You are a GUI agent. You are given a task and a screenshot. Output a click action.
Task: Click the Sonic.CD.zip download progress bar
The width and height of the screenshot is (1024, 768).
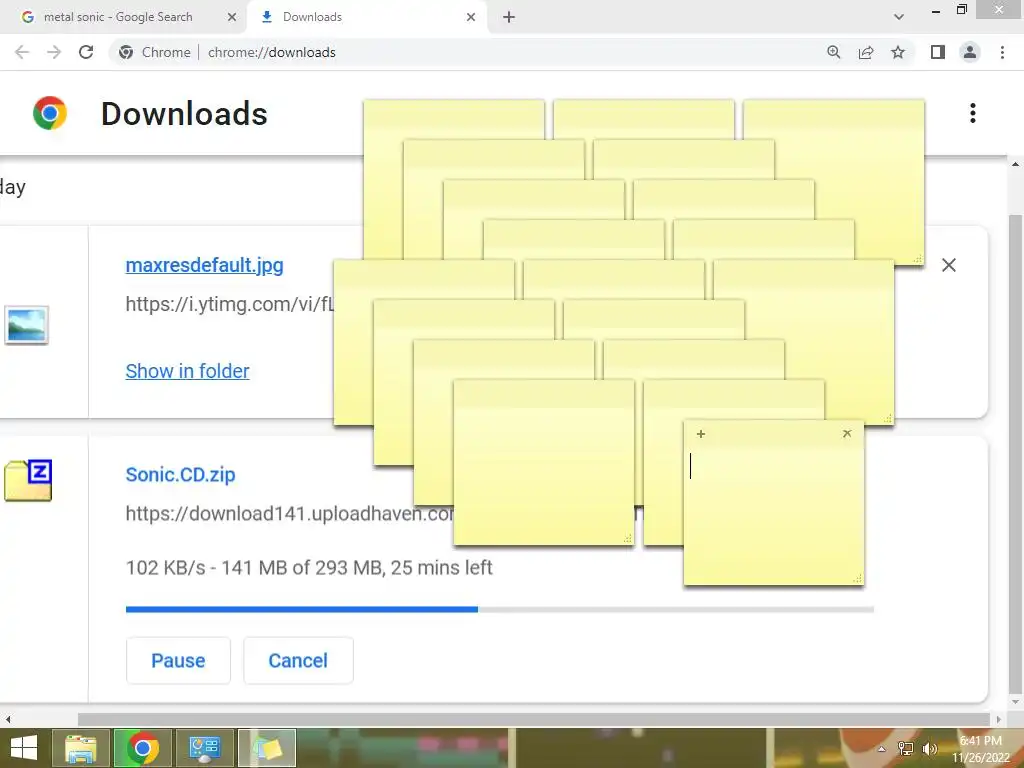pos(500,609)
